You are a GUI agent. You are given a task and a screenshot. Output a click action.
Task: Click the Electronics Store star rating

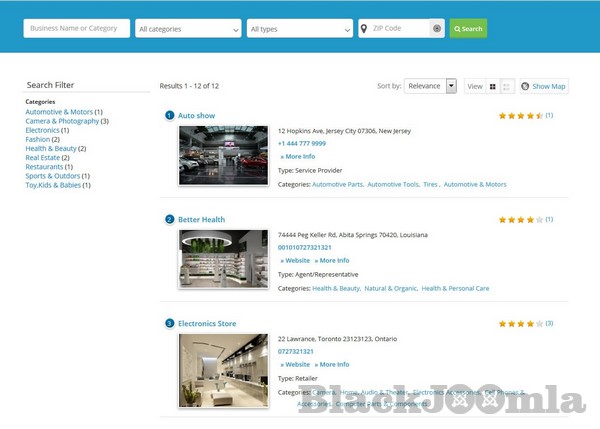click(520, 324)
